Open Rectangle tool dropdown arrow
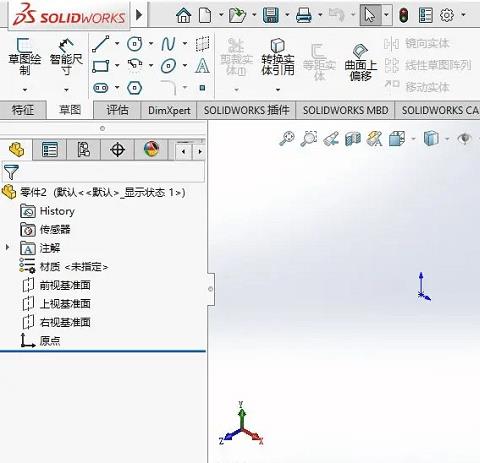This screenshot has width=480, height=463. [117, 66]
